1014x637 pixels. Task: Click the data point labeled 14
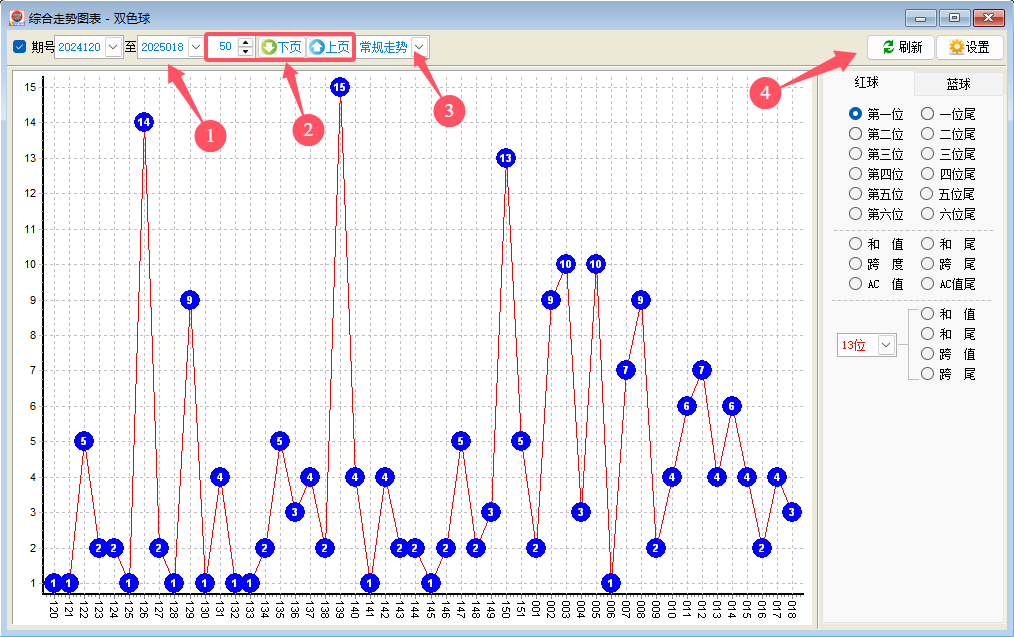click(x=143, y=122)
